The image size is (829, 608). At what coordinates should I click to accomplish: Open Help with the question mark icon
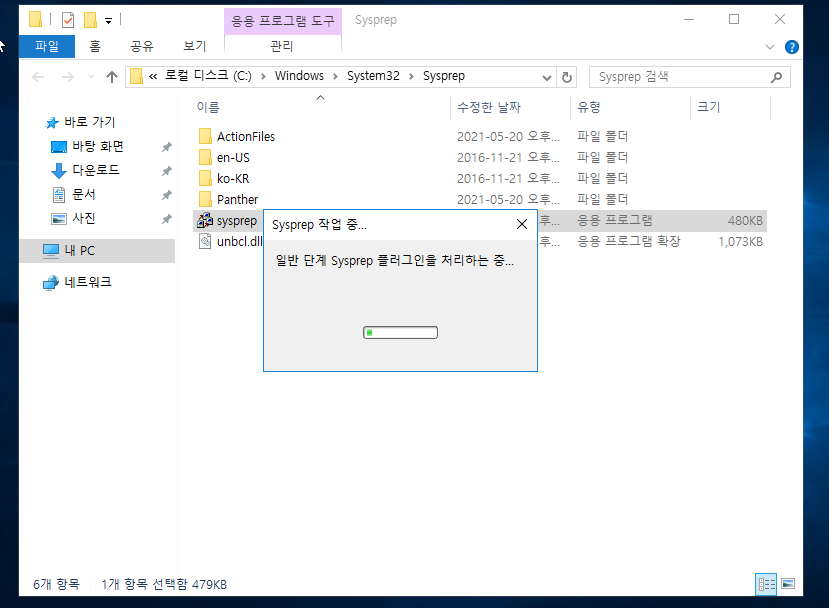(x=791, y=47)
